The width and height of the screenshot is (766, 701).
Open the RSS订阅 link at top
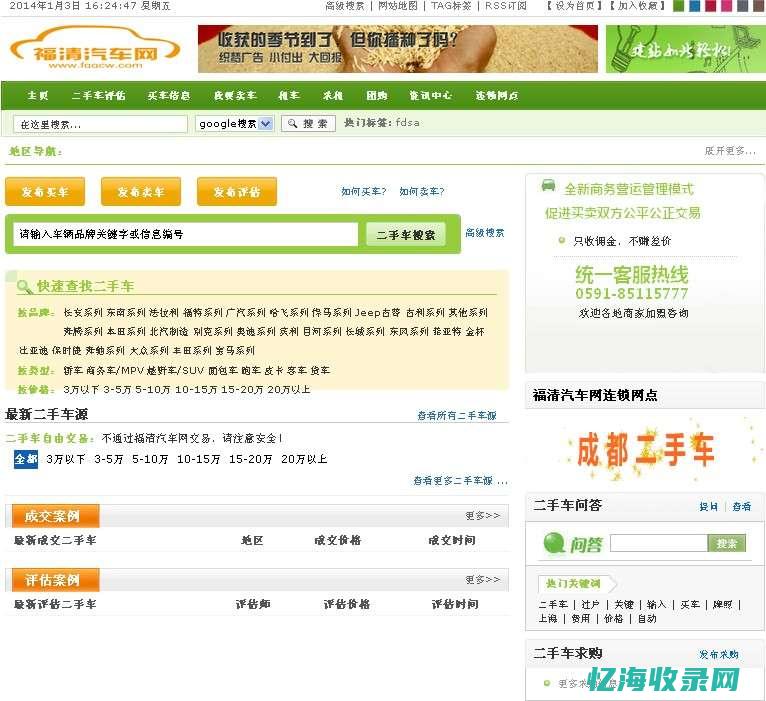point(506,6)
